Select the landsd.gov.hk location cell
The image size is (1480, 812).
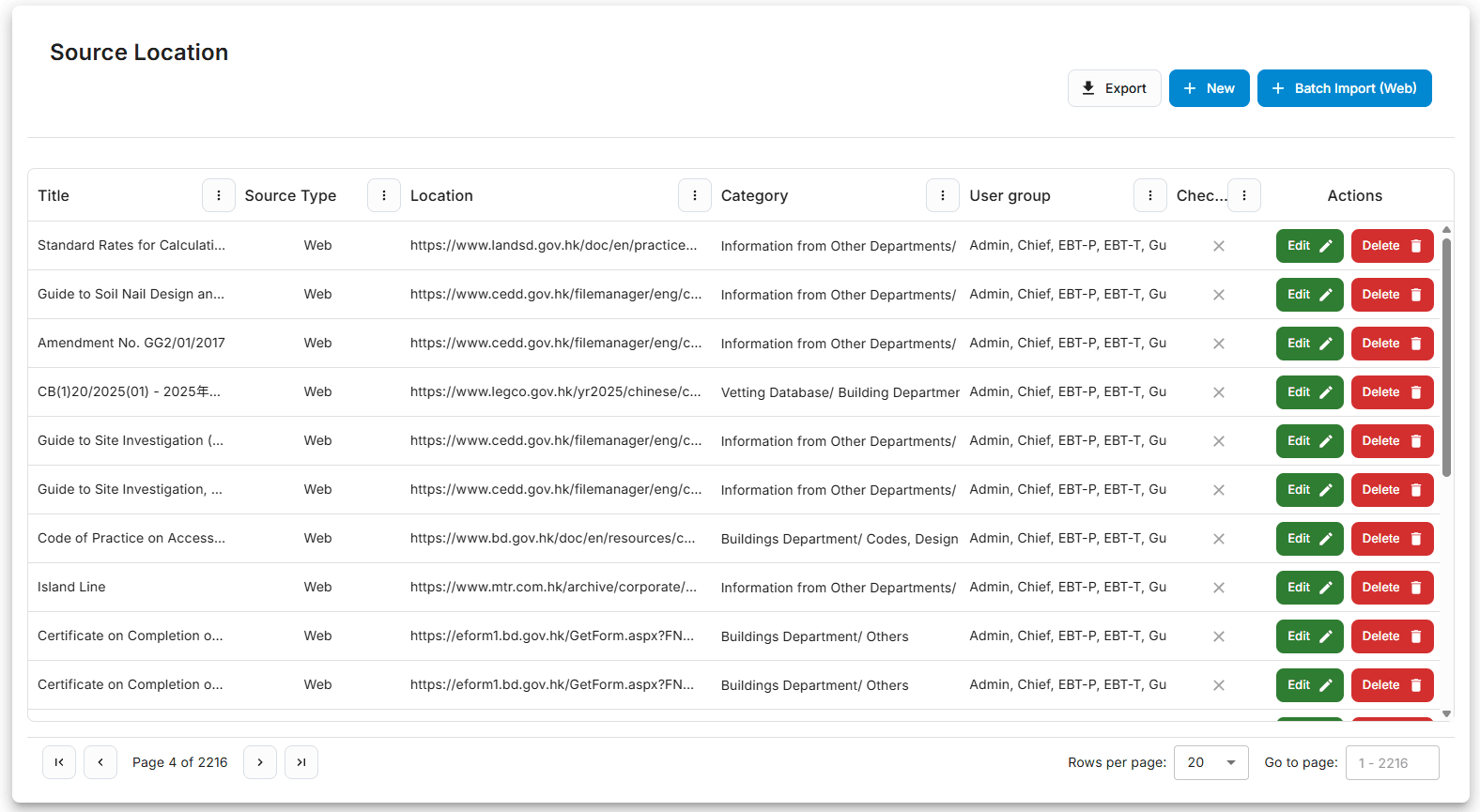coord(554,246)
